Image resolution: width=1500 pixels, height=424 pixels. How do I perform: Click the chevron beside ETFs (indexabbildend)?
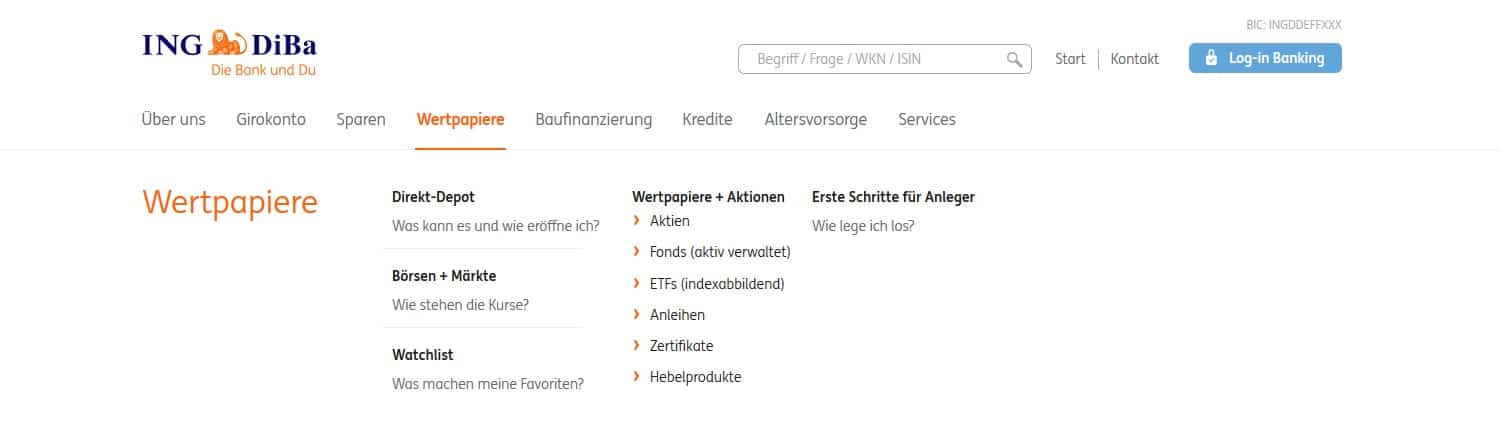[637, 283]
